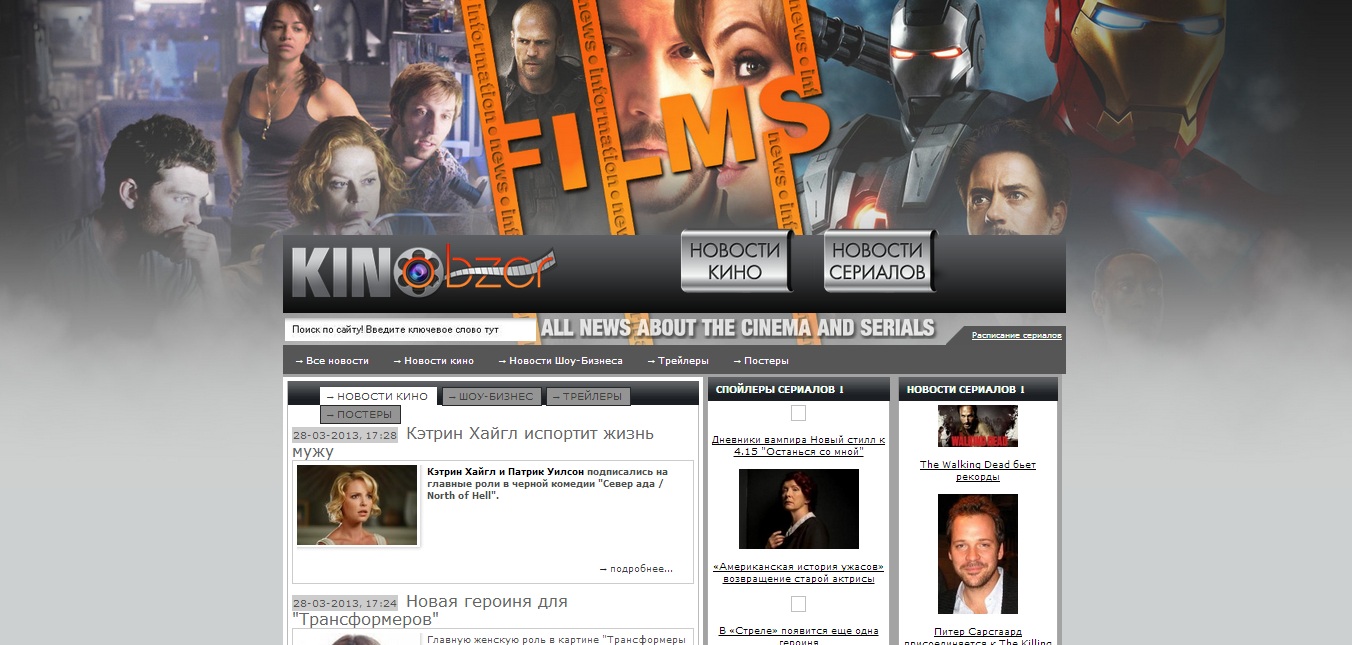
Task: Switch to the ПОСТЕРЫ content tab
Action: [x=360, y=415]
